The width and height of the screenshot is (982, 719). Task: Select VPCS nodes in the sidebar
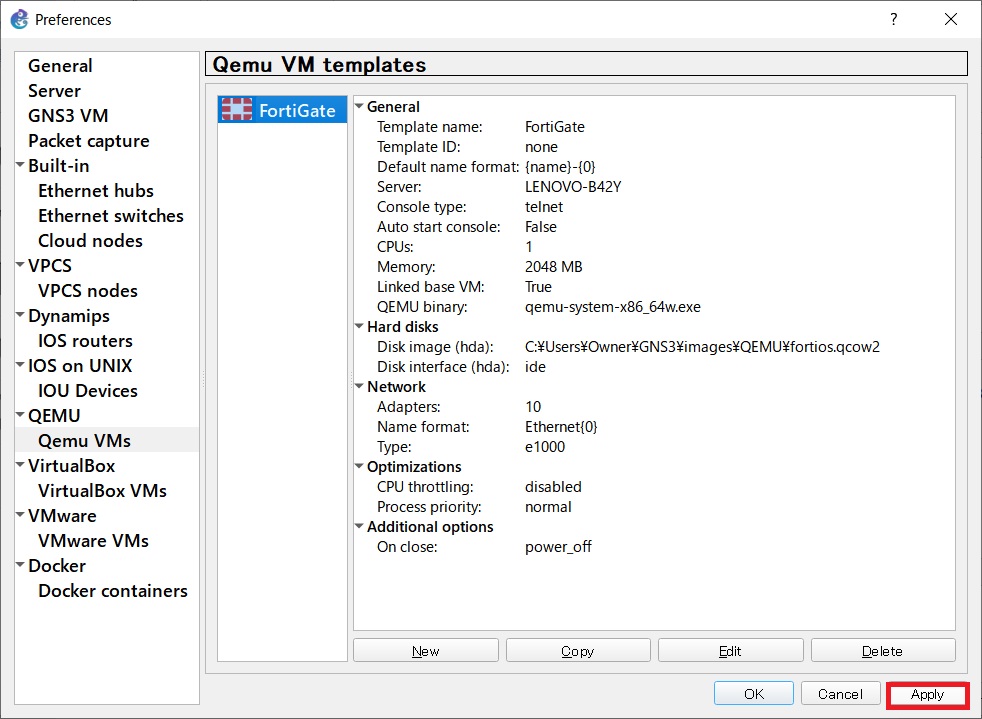click(88, 291)
